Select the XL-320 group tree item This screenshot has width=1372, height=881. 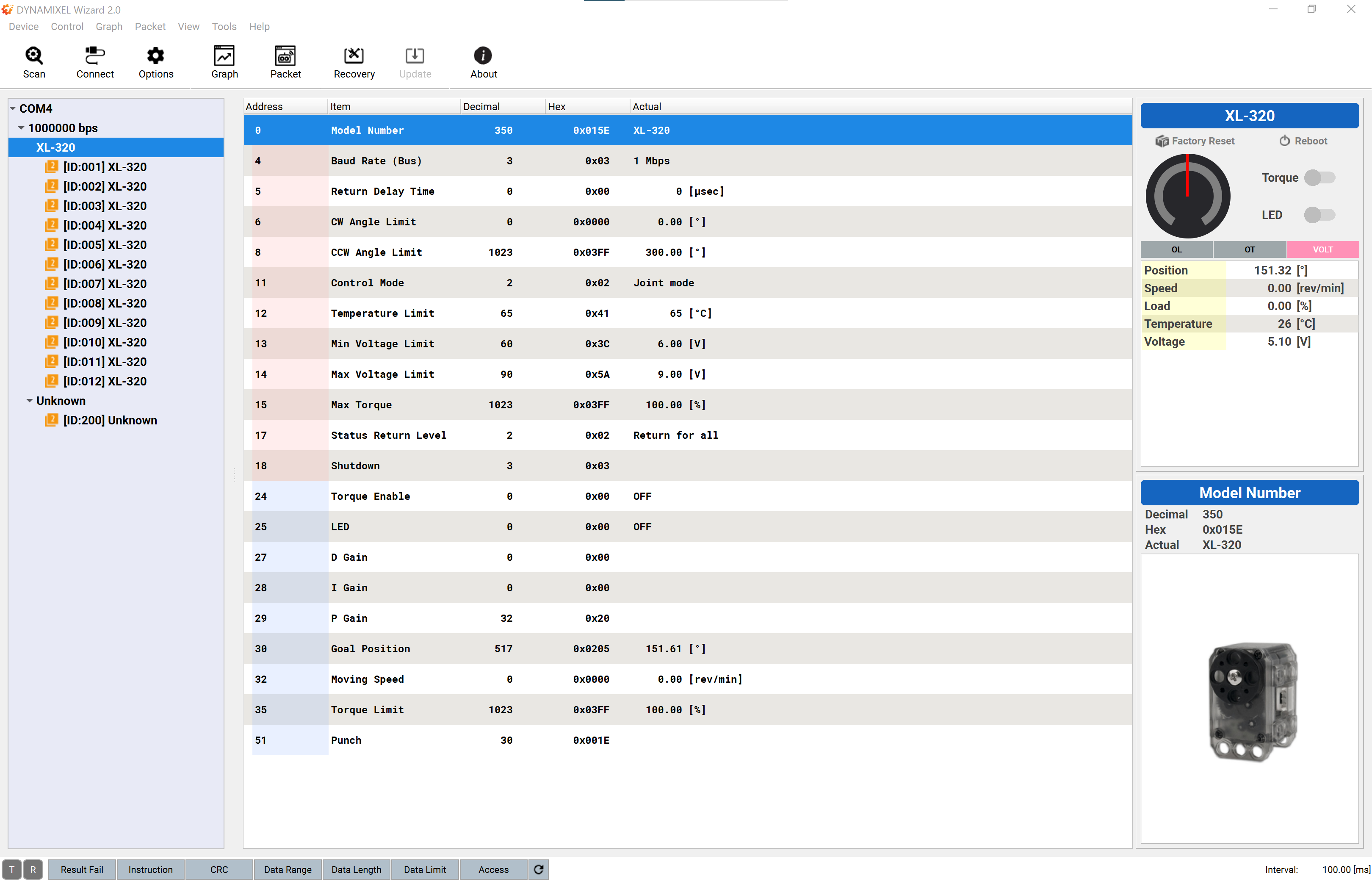point(116,147)
